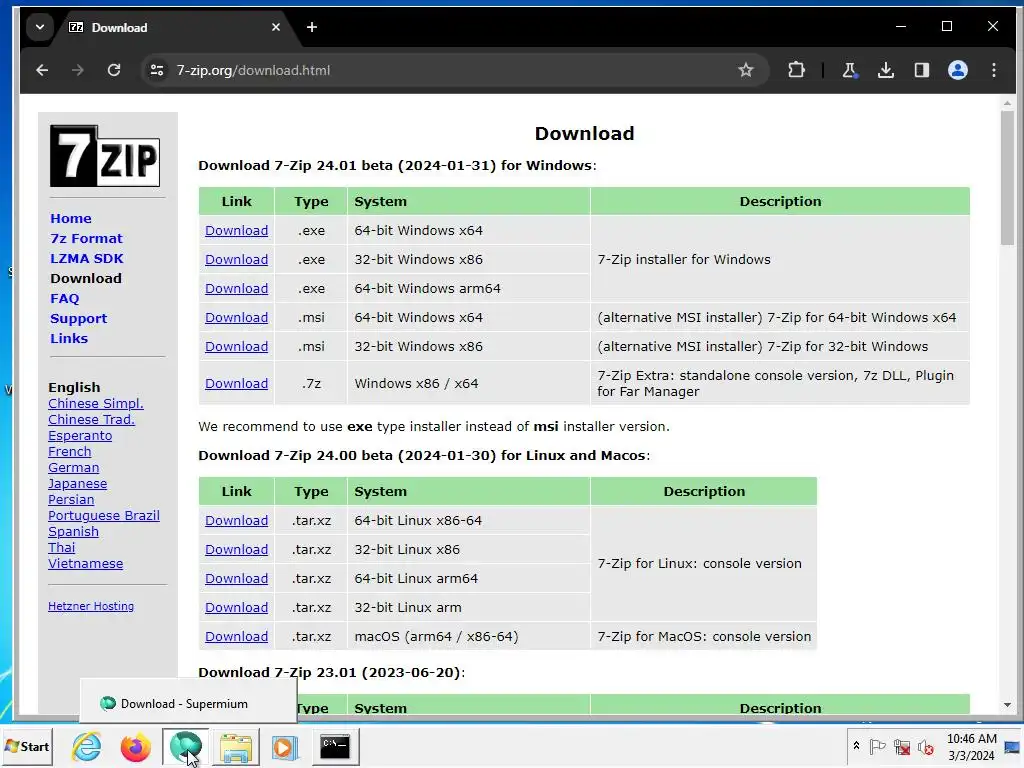Click the scrollbar down arrow
This screenshot has height=768, width=1024.
tap(1007, 705)
